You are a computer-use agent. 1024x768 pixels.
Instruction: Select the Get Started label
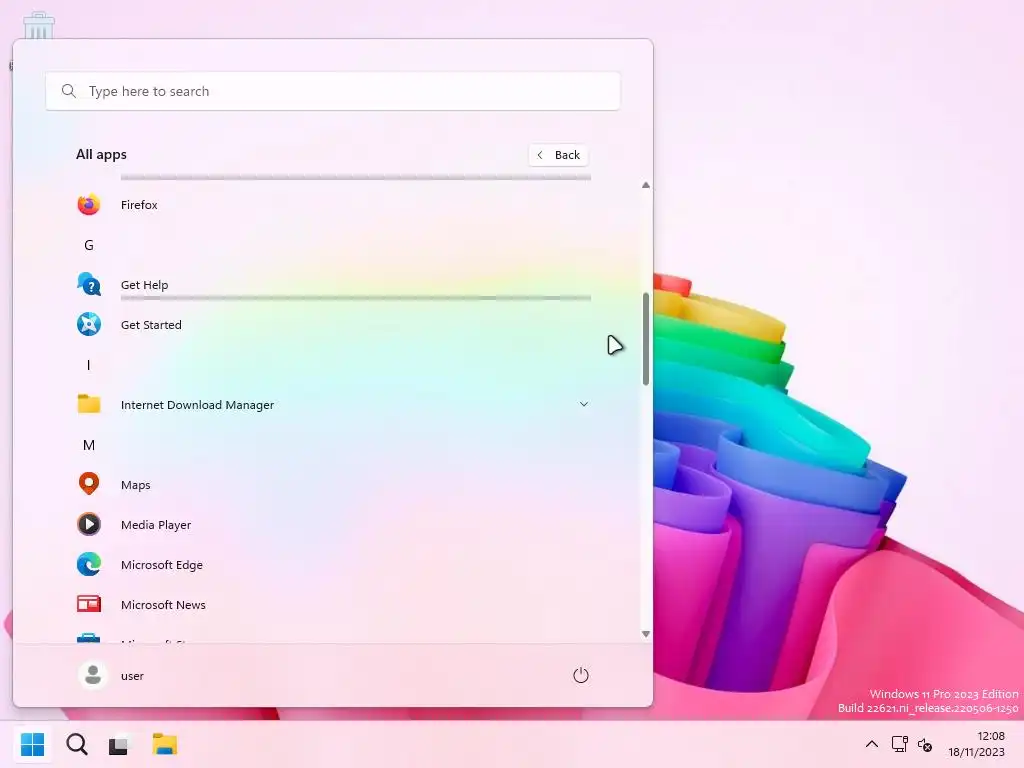(x=151, y=325)
